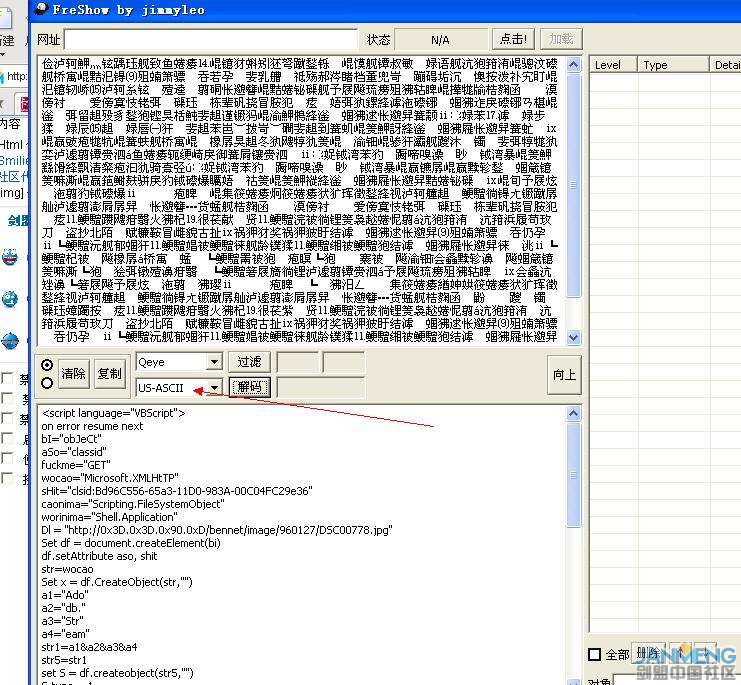The height and width of the screenshot is (685, 741).
Task: Select the empty radio button below the filled one
Action: pos(47,383)
